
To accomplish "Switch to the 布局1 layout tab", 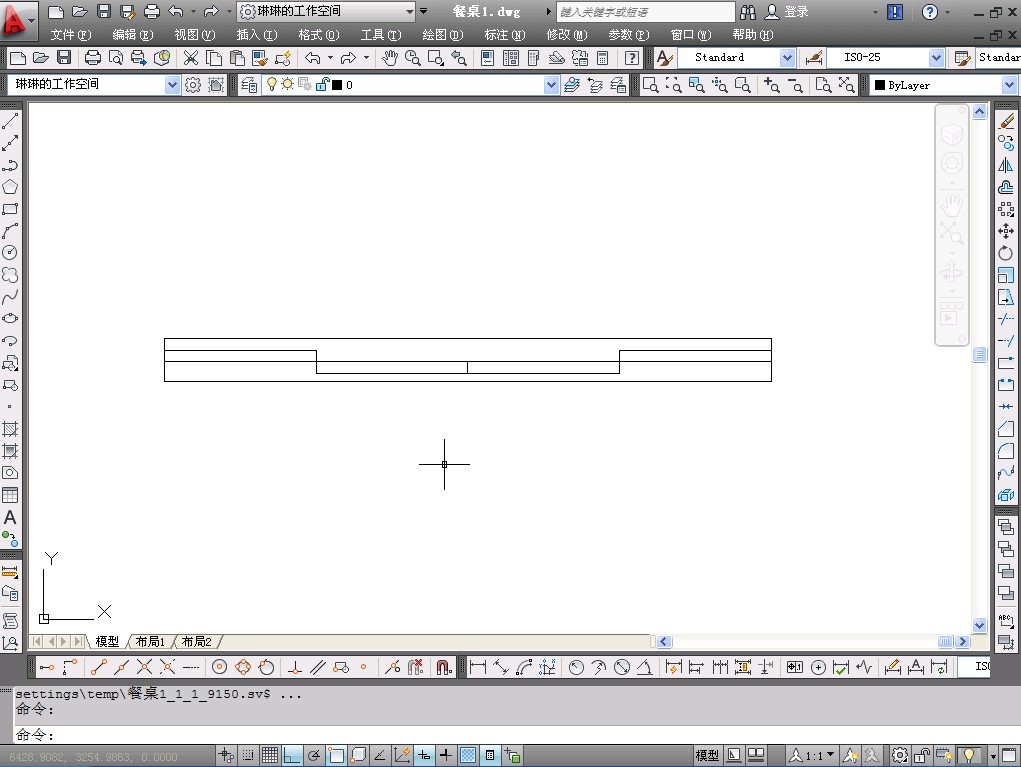I will [150, 642].
